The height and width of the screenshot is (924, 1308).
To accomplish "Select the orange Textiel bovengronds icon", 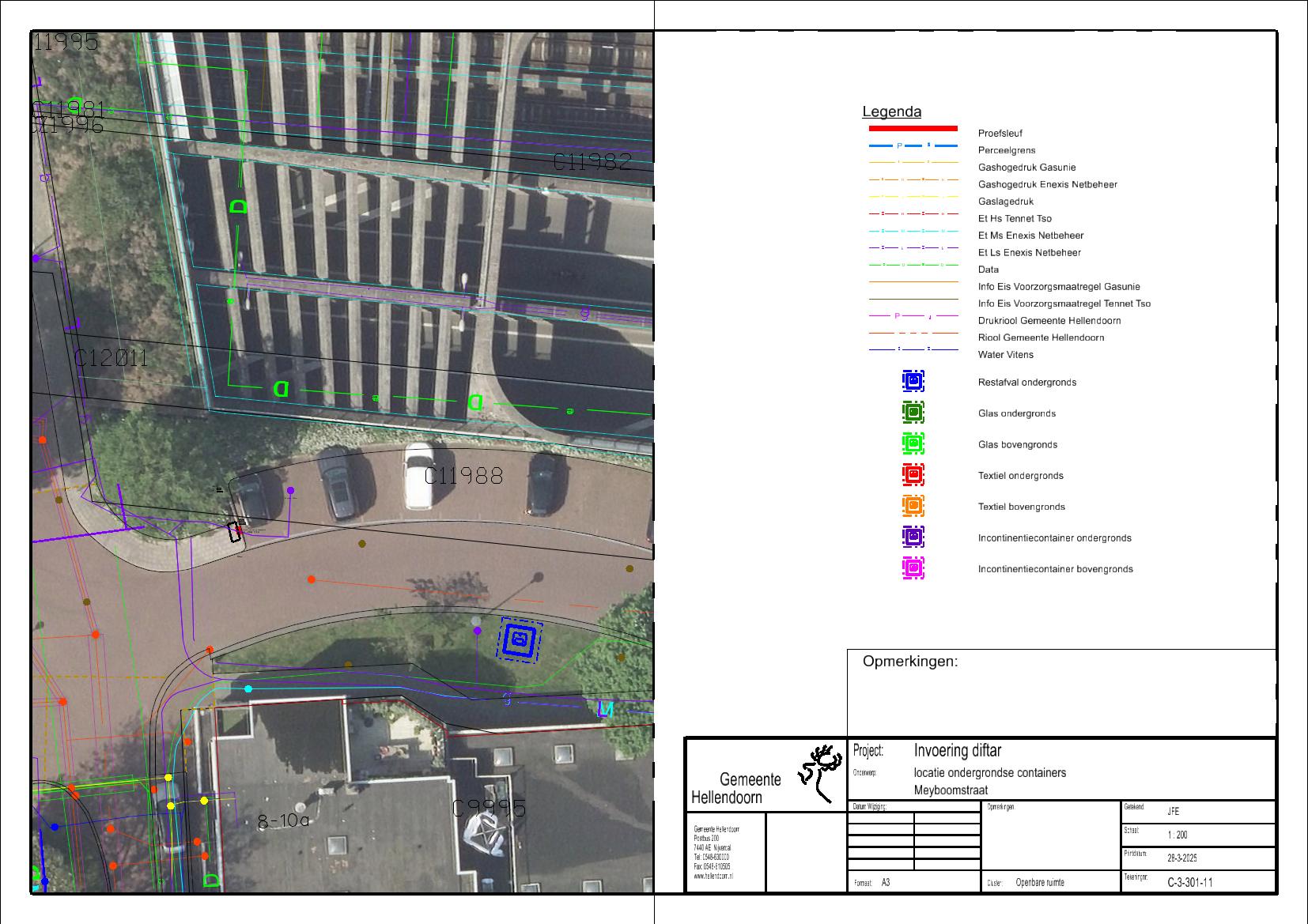I will (x=913, y=506).
